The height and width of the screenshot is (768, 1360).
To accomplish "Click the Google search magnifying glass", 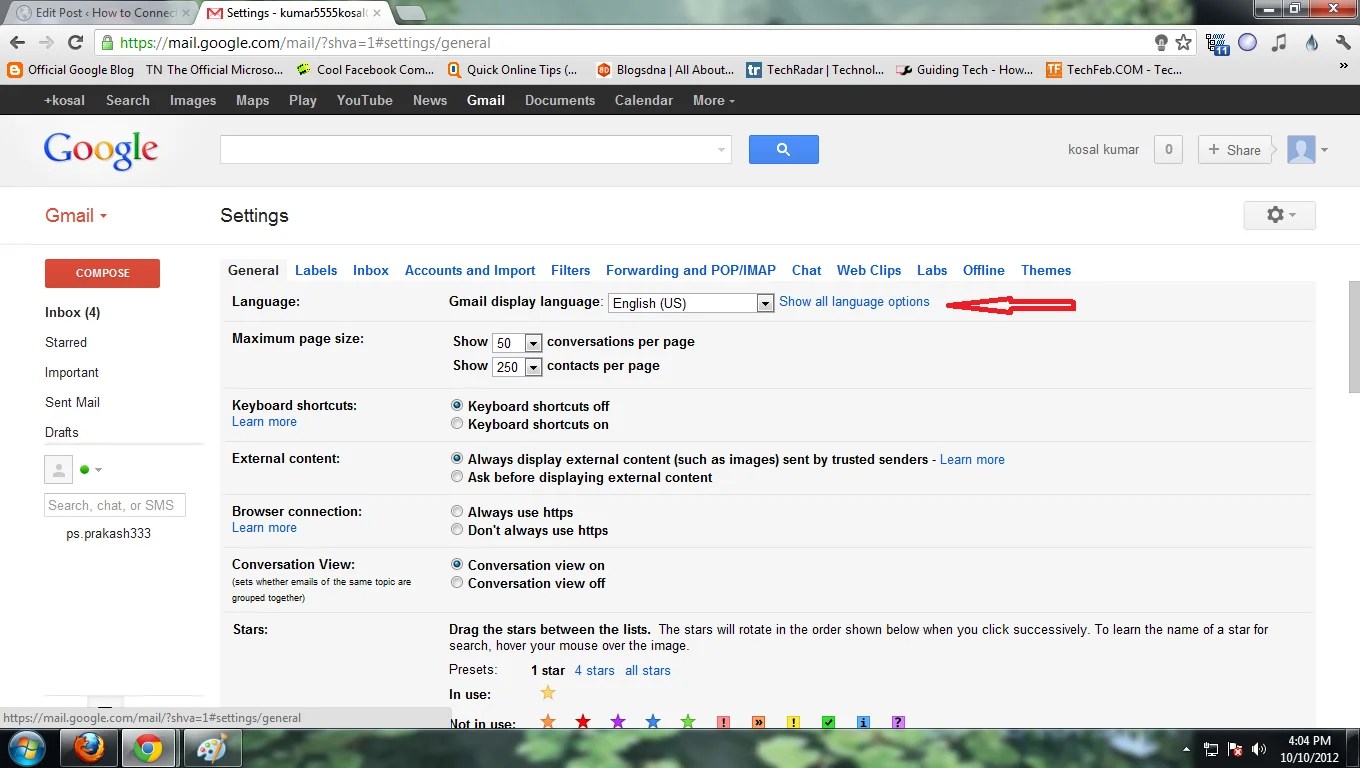I will 783,148.
